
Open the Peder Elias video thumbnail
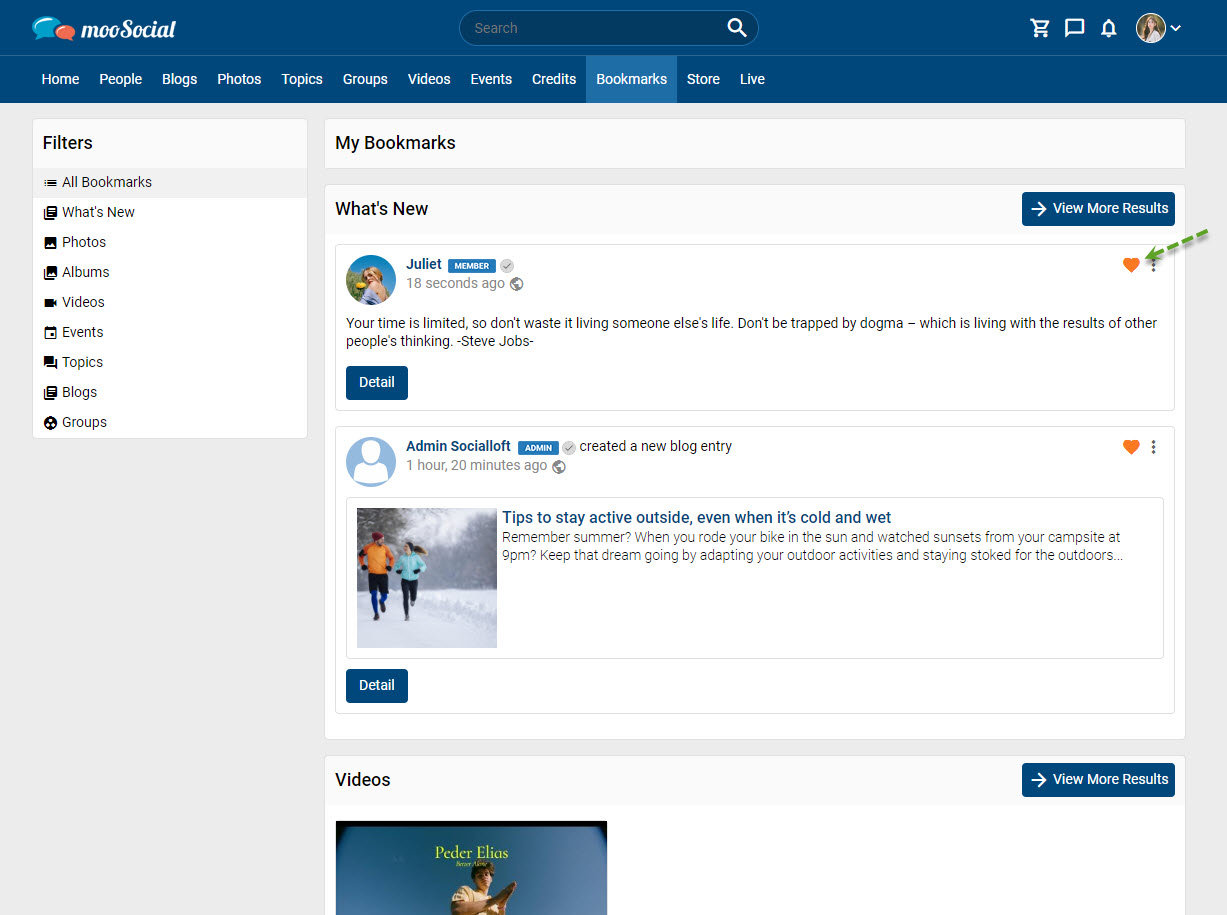pos(471,868)
